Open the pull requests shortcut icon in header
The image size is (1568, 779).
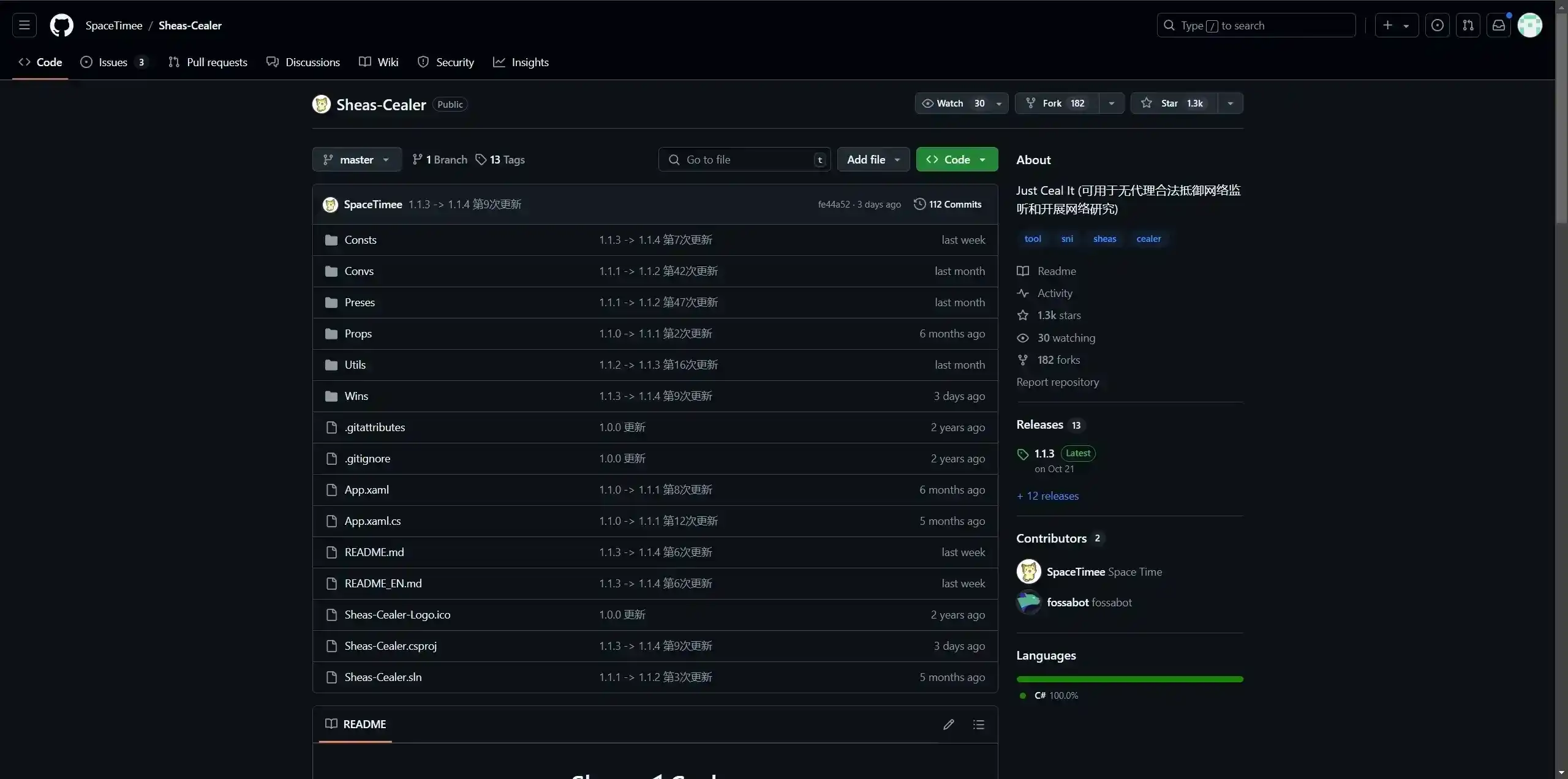coord(1468,25)
